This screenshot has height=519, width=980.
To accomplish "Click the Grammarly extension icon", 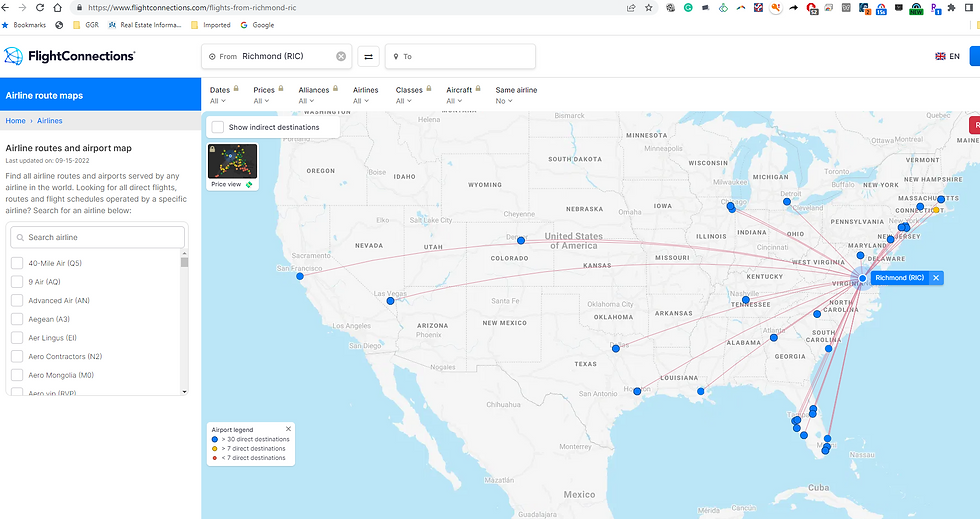I will pyautogui.click(x=688, y=8).
